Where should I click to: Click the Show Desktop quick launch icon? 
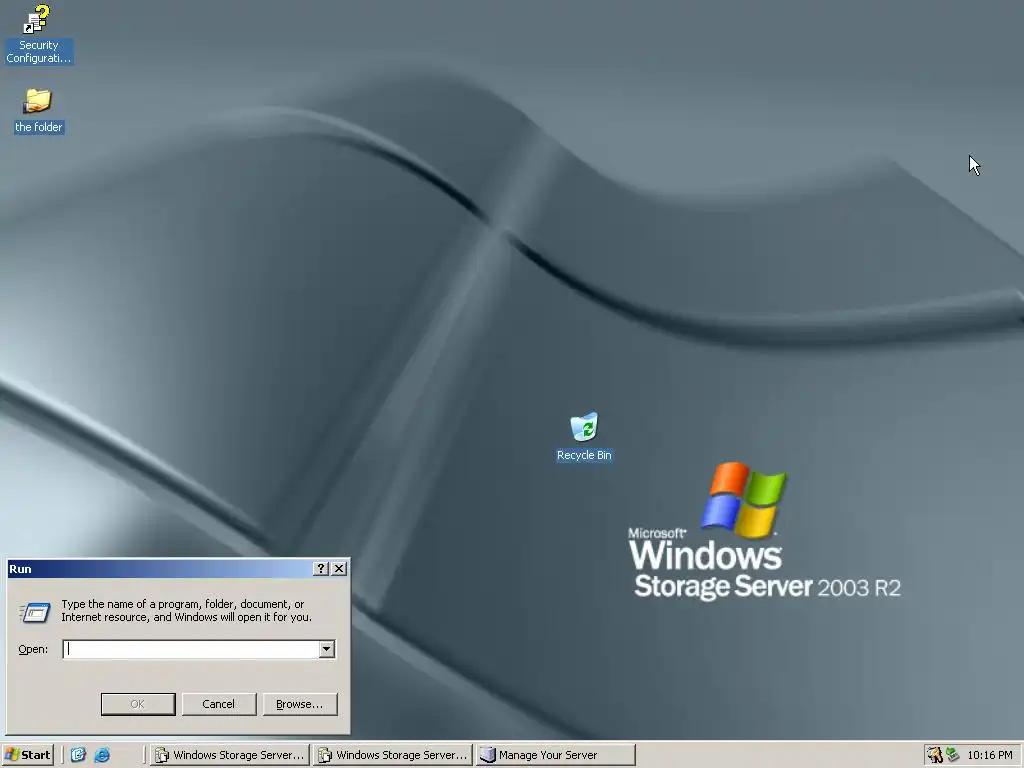[78, 755]
